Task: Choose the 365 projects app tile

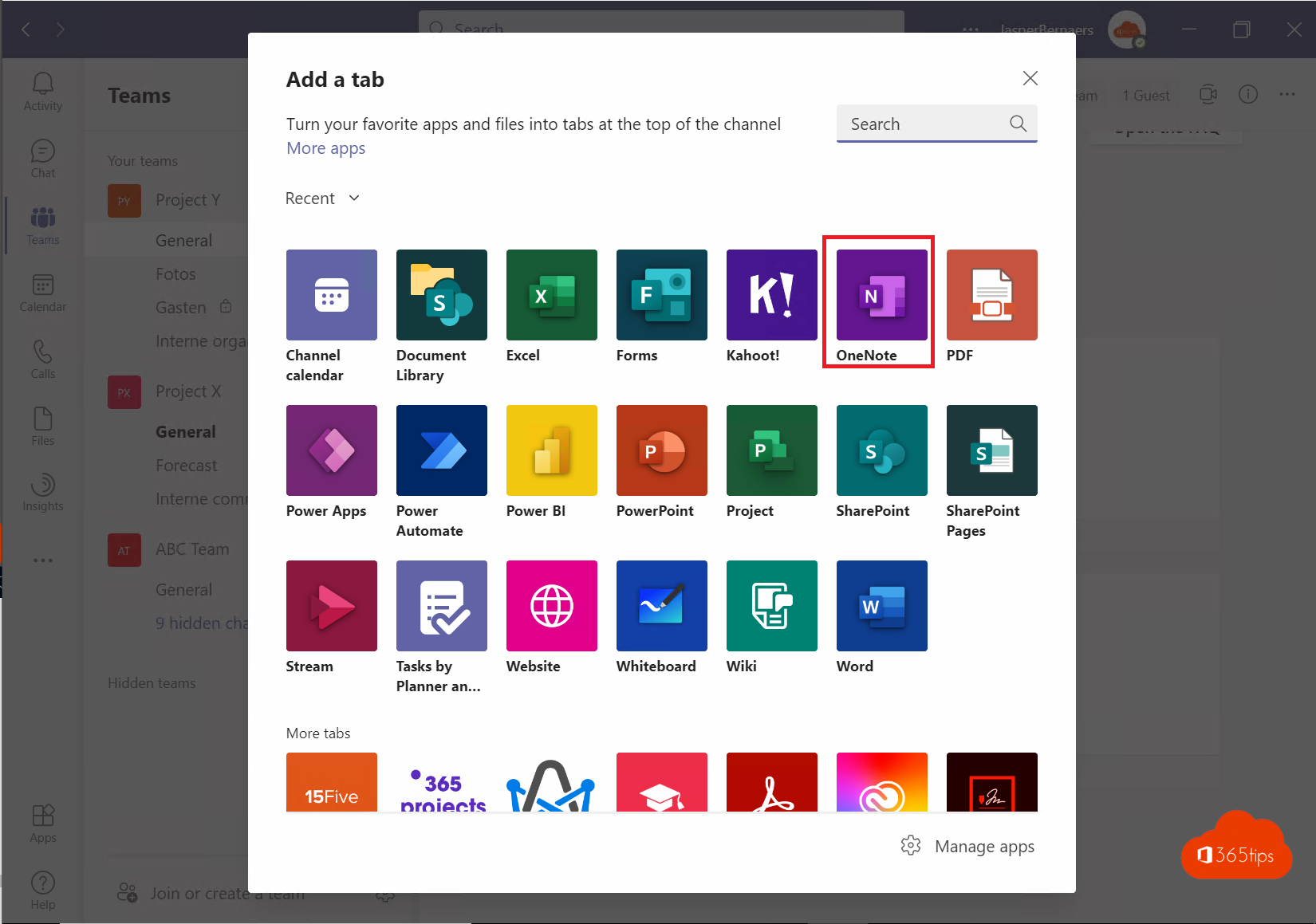Action: click(x=441, y=782)
